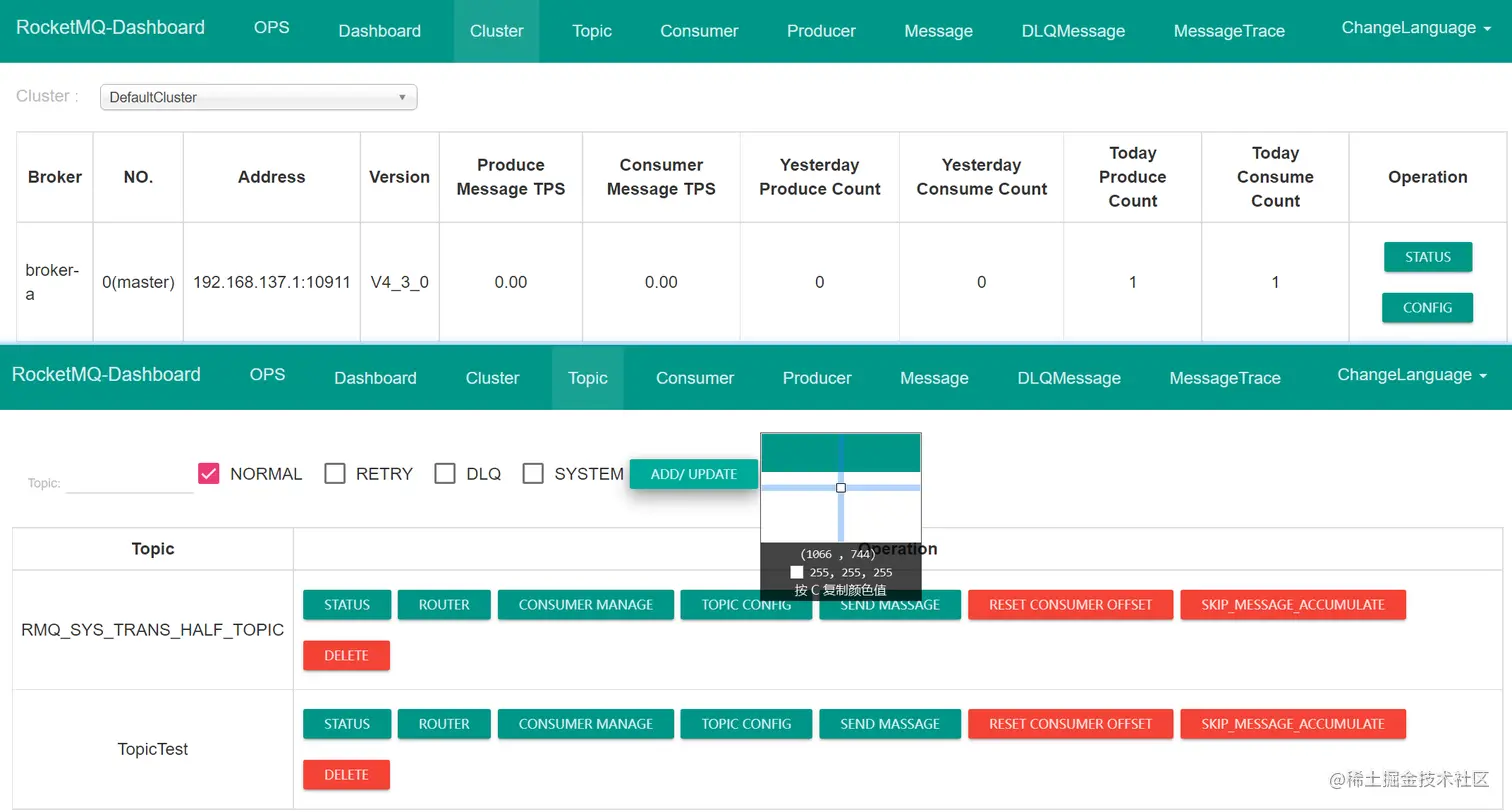This screenshot has width=1512, height=812.
Task: Enable the DLQ topic checkbox
Action: coord(445,473)
